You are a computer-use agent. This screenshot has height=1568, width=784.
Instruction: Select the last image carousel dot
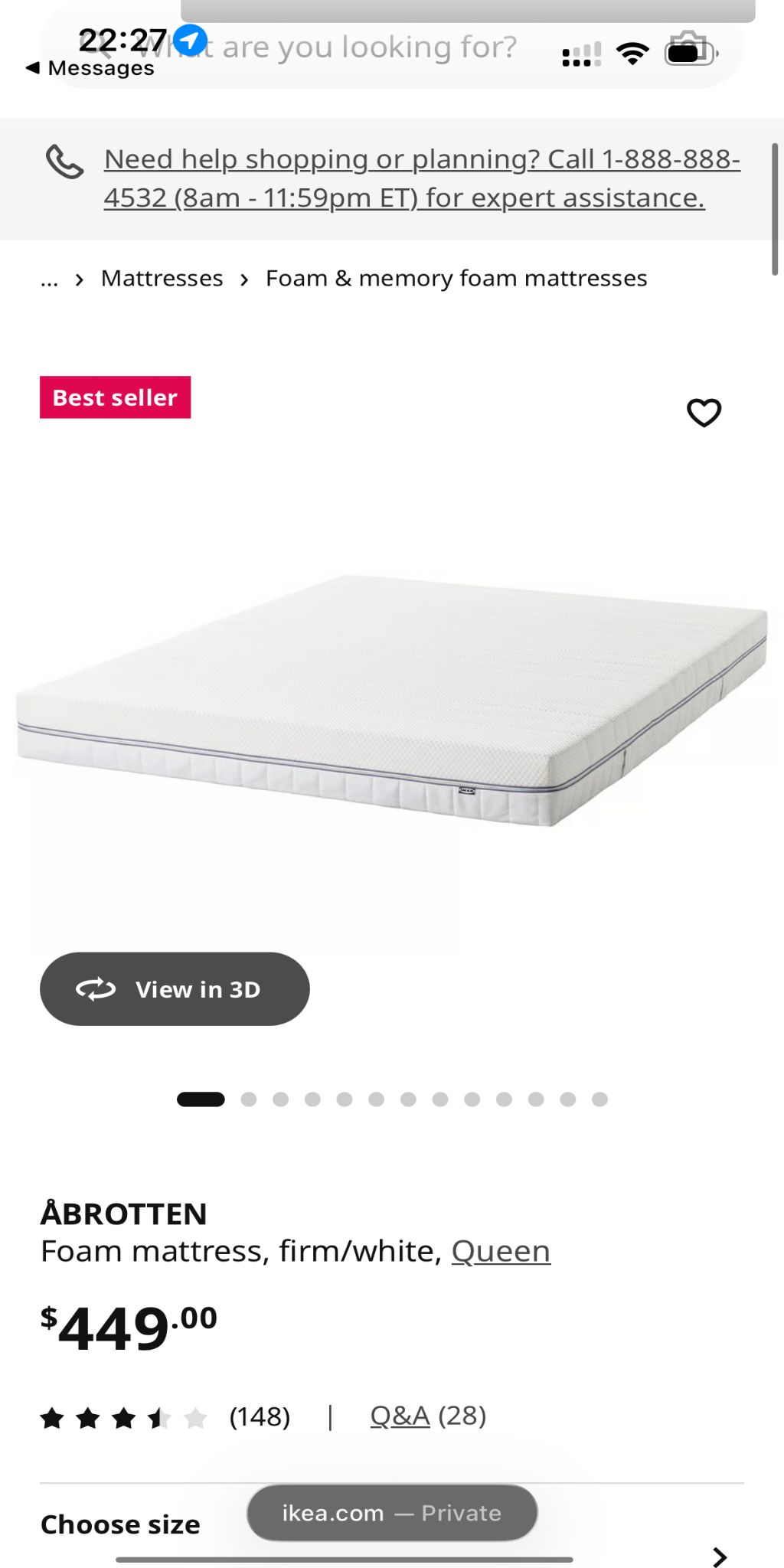click(600, 1099)
